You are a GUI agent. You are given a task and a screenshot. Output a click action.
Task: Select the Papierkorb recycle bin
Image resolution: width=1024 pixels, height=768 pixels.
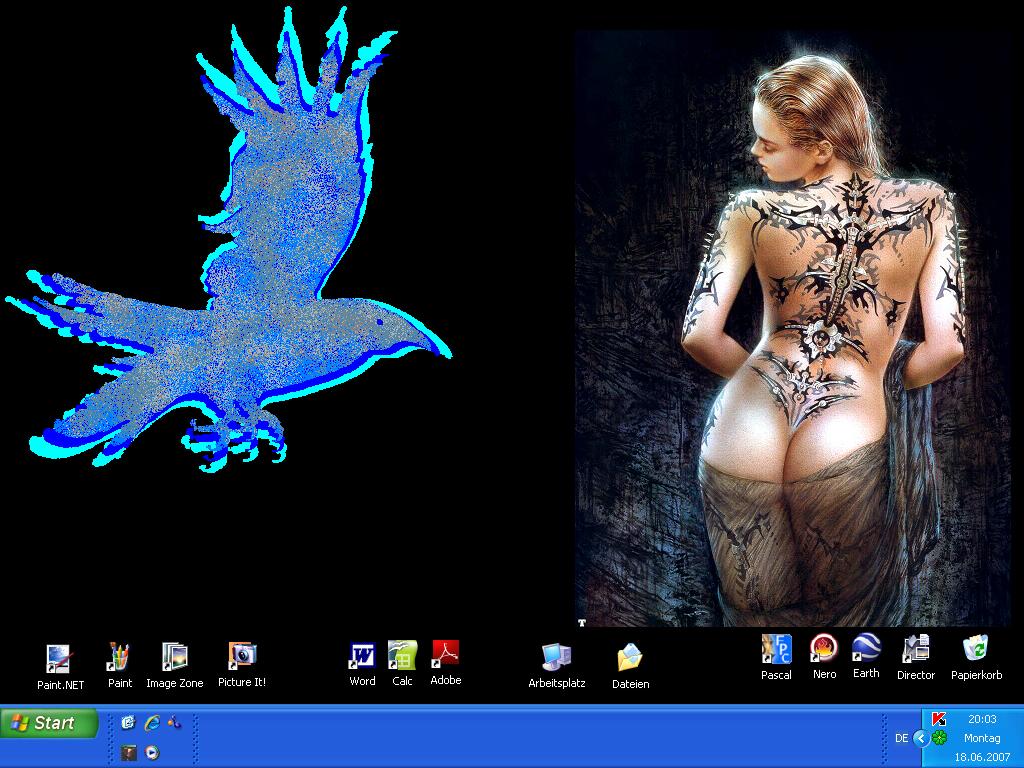(976, 650)
